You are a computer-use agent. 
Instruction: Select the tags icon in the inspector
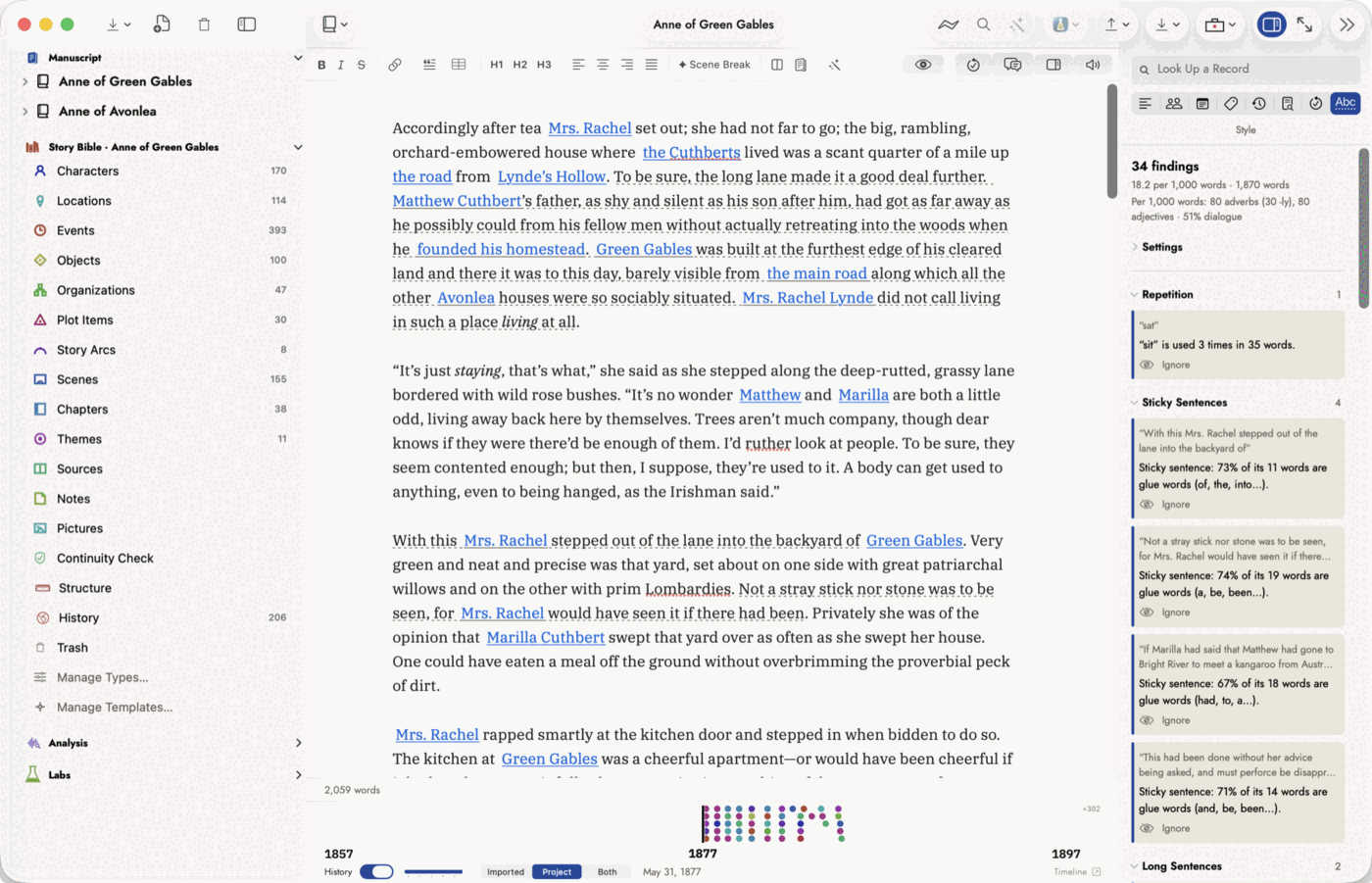pos(1231,103)
